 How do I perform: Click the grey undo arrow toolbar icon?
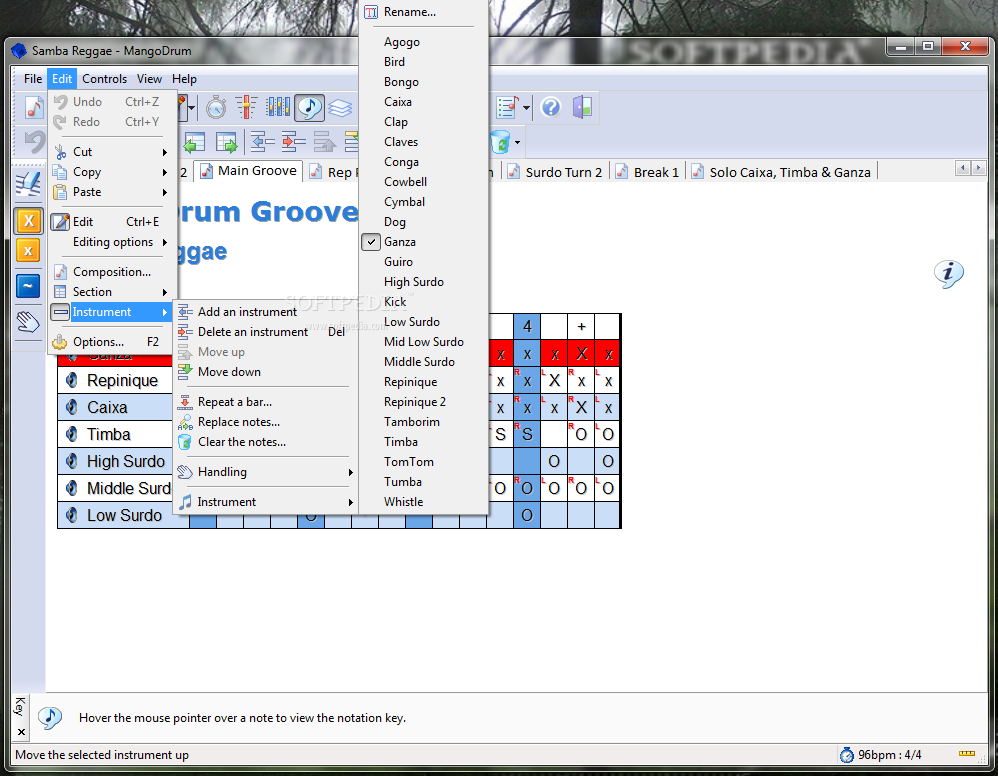(34, 141)
